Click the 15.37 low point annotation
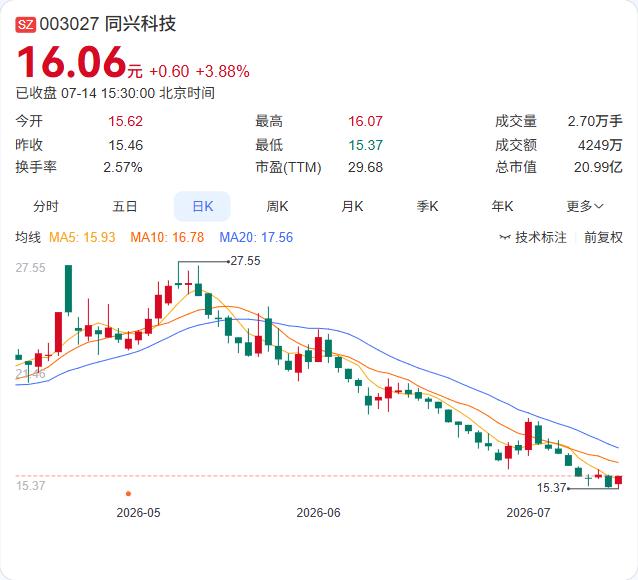This screenshot has height=580, width=638. 551,488
